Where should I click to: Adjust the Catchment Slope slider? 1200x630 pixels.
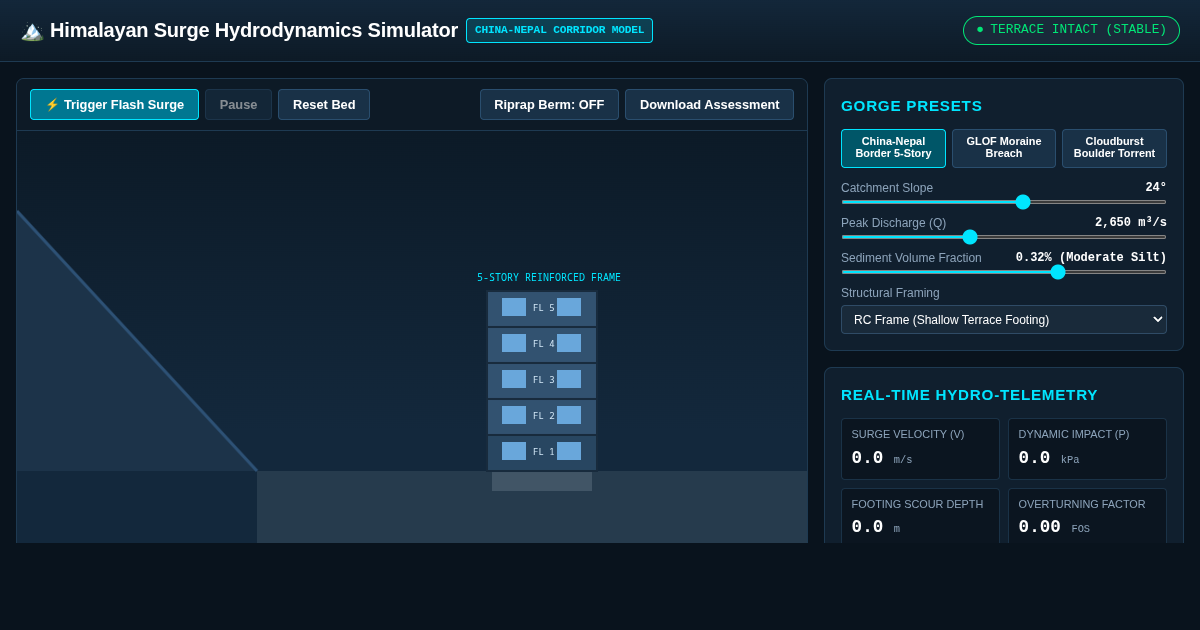(x=1004, y=202)
